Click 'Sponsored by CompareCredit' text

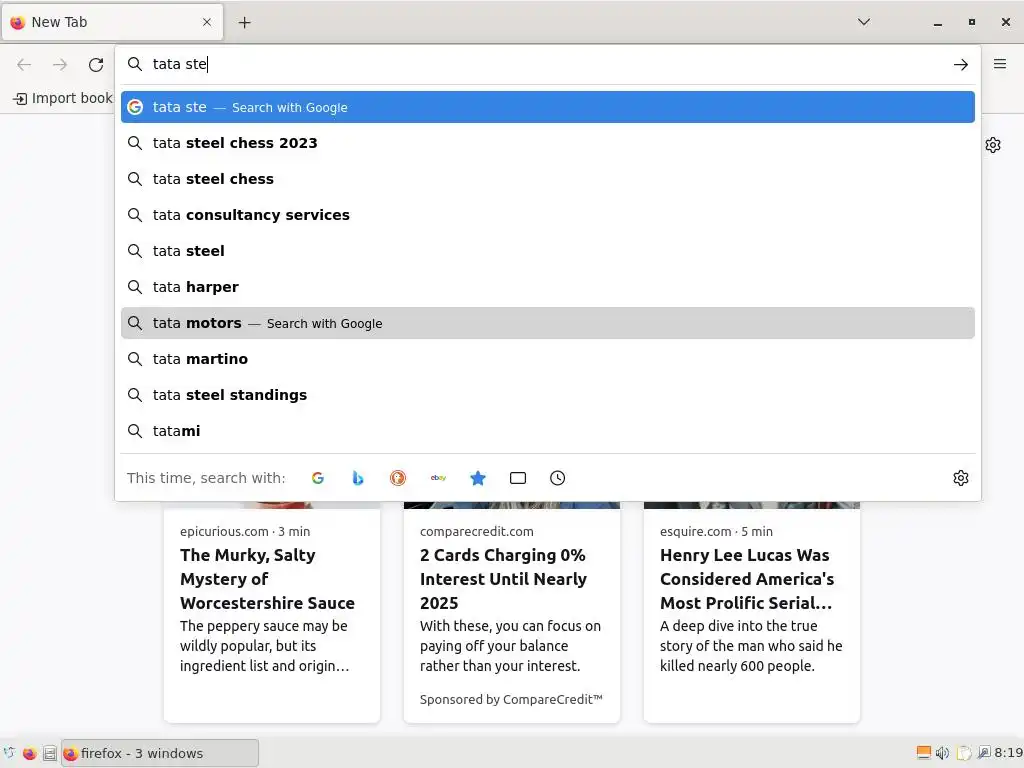coord(511,699)
